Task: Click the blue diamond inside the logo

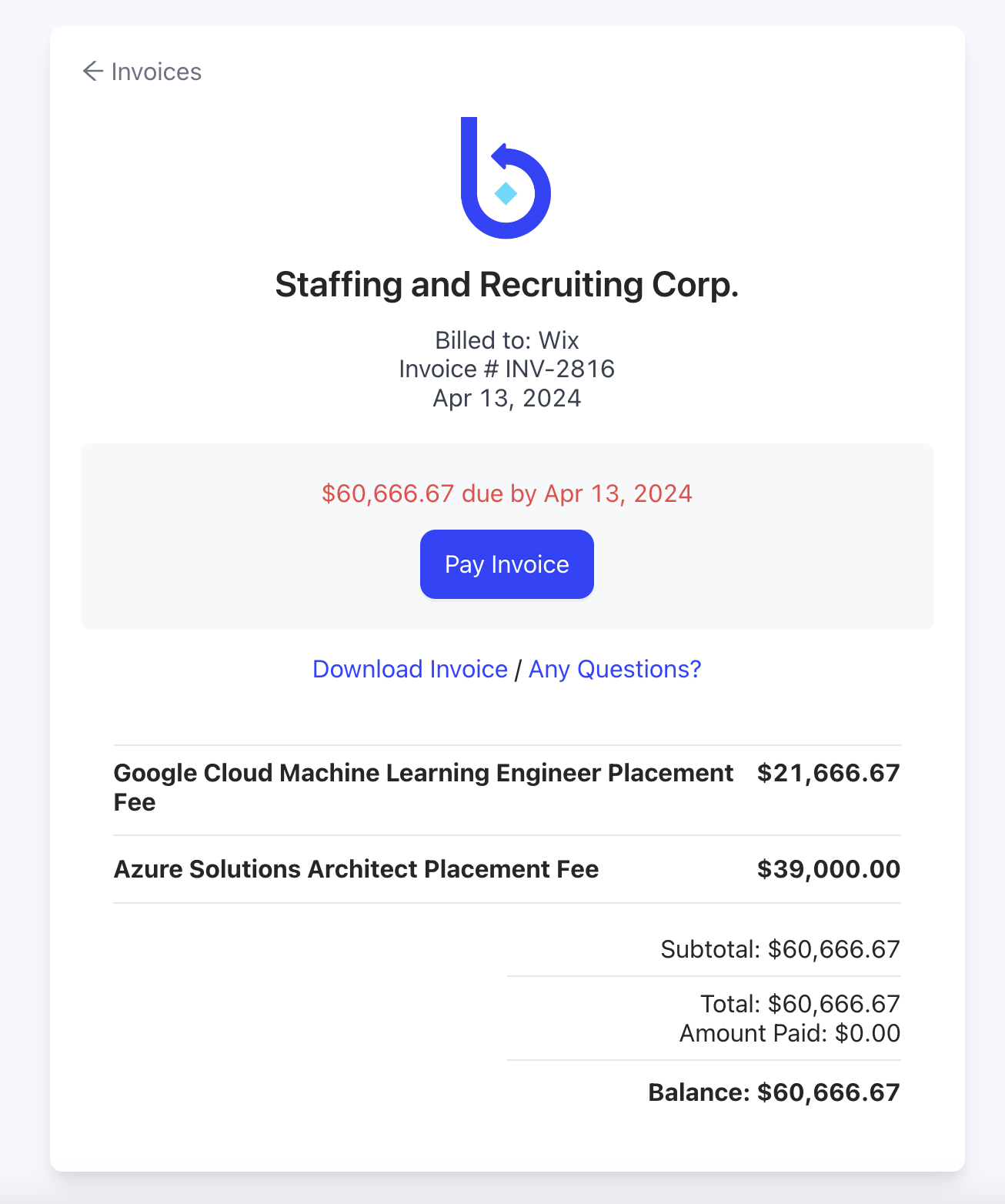Action: [506, 194]
